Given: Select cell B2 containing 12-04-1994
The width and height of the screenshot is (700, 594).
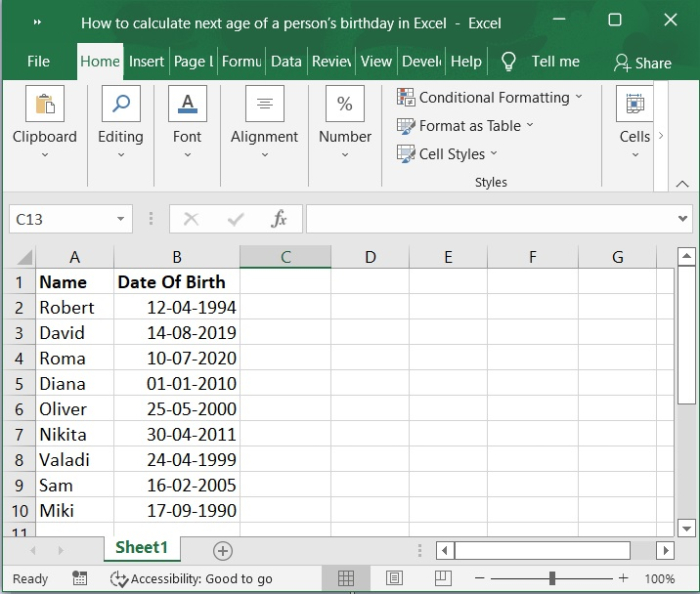Looking at the screenshot, I should [176, 307].
